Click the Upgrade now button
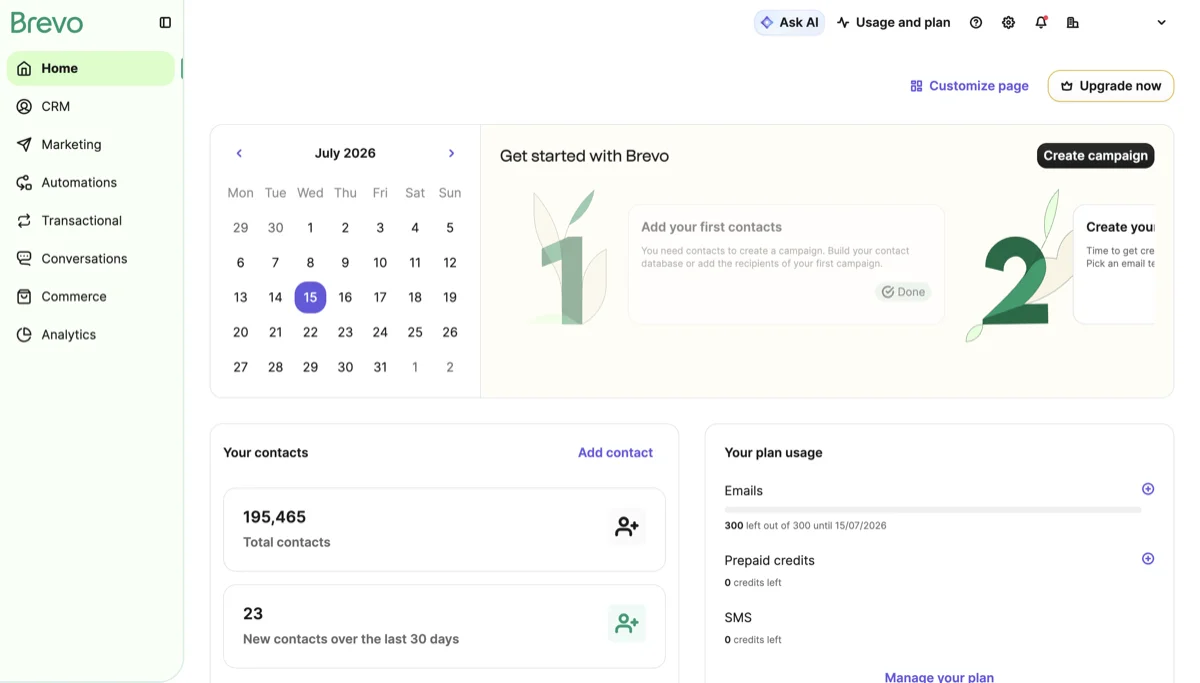 (x=1111, y=86)
